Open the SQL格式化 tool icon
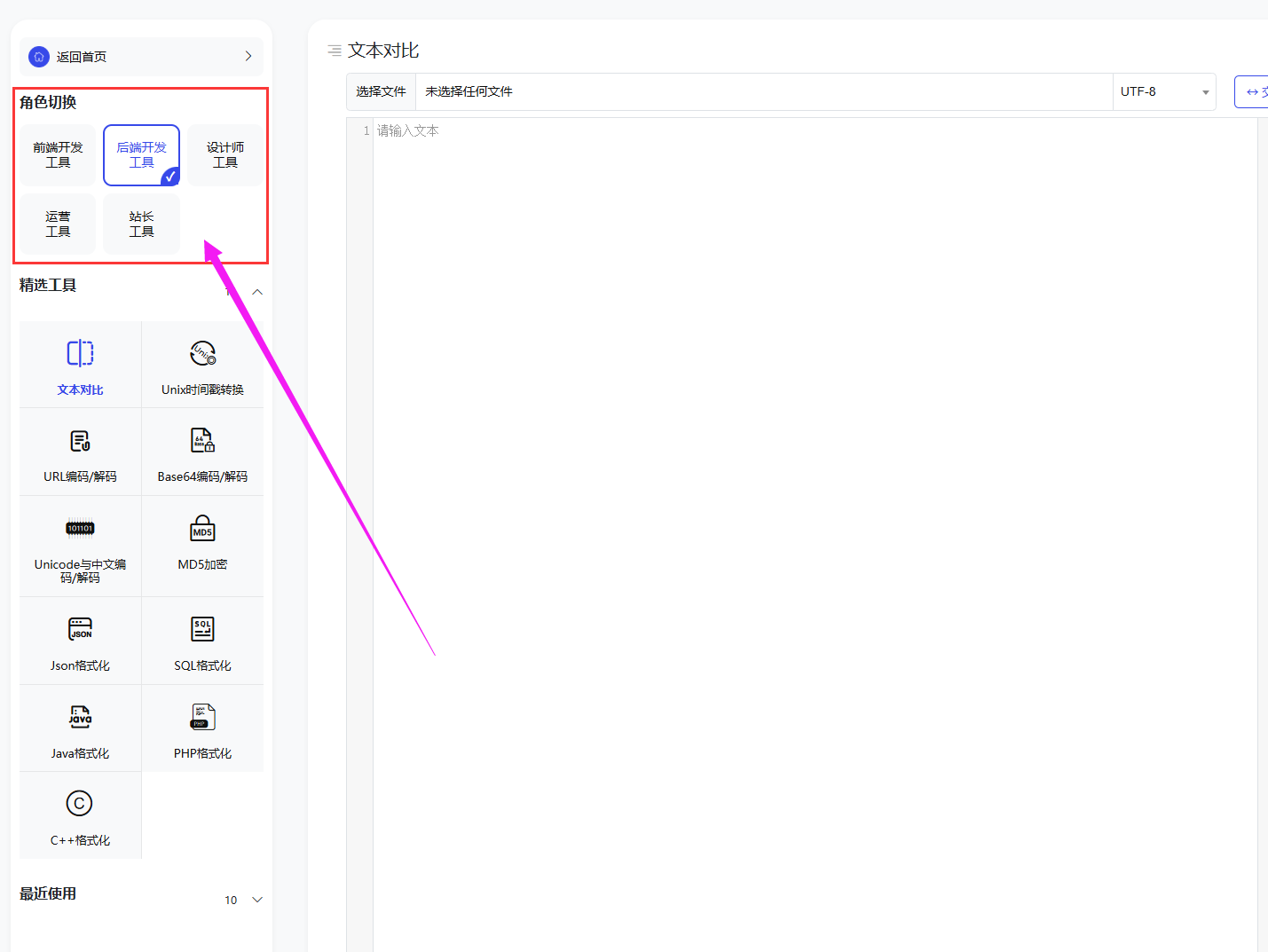The image size is (1268, 952). click(x=202, y=629)
